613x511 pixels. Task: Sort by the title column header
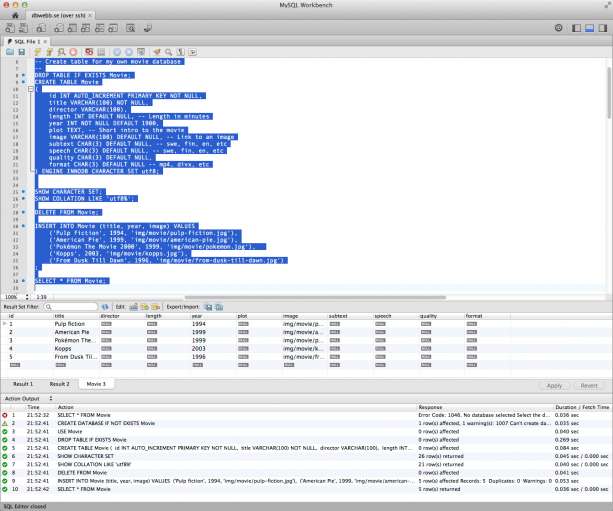point(76,316)
